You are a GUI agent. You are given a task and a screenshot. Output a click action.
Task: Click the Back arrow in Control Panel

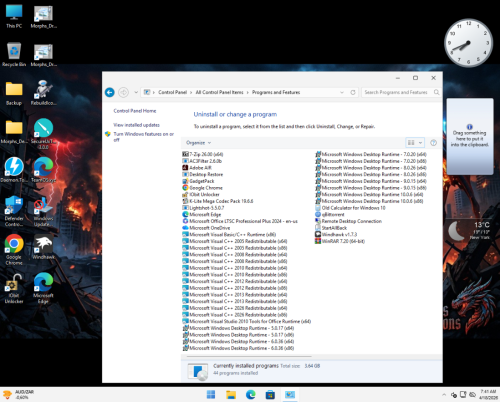click(110, 92)
